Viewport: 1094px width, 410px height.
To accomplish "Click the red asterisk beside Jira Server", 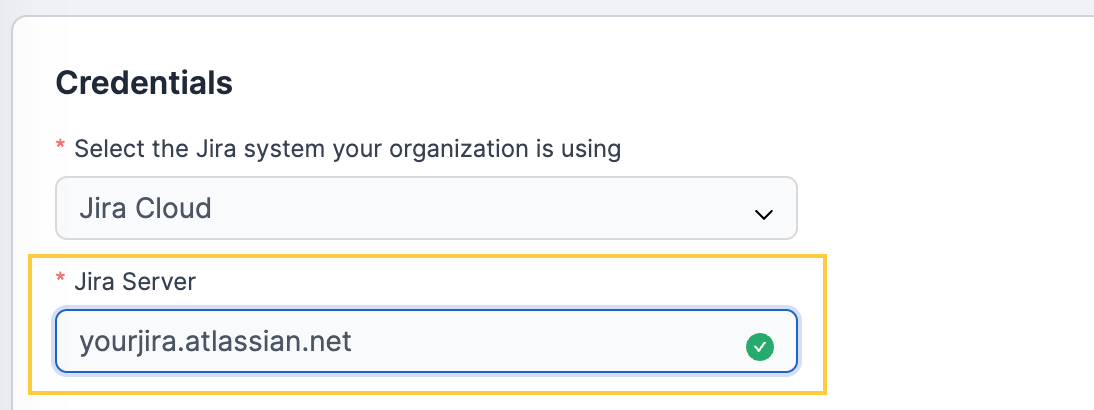I will pyautogui.click(x=60, y=280).
